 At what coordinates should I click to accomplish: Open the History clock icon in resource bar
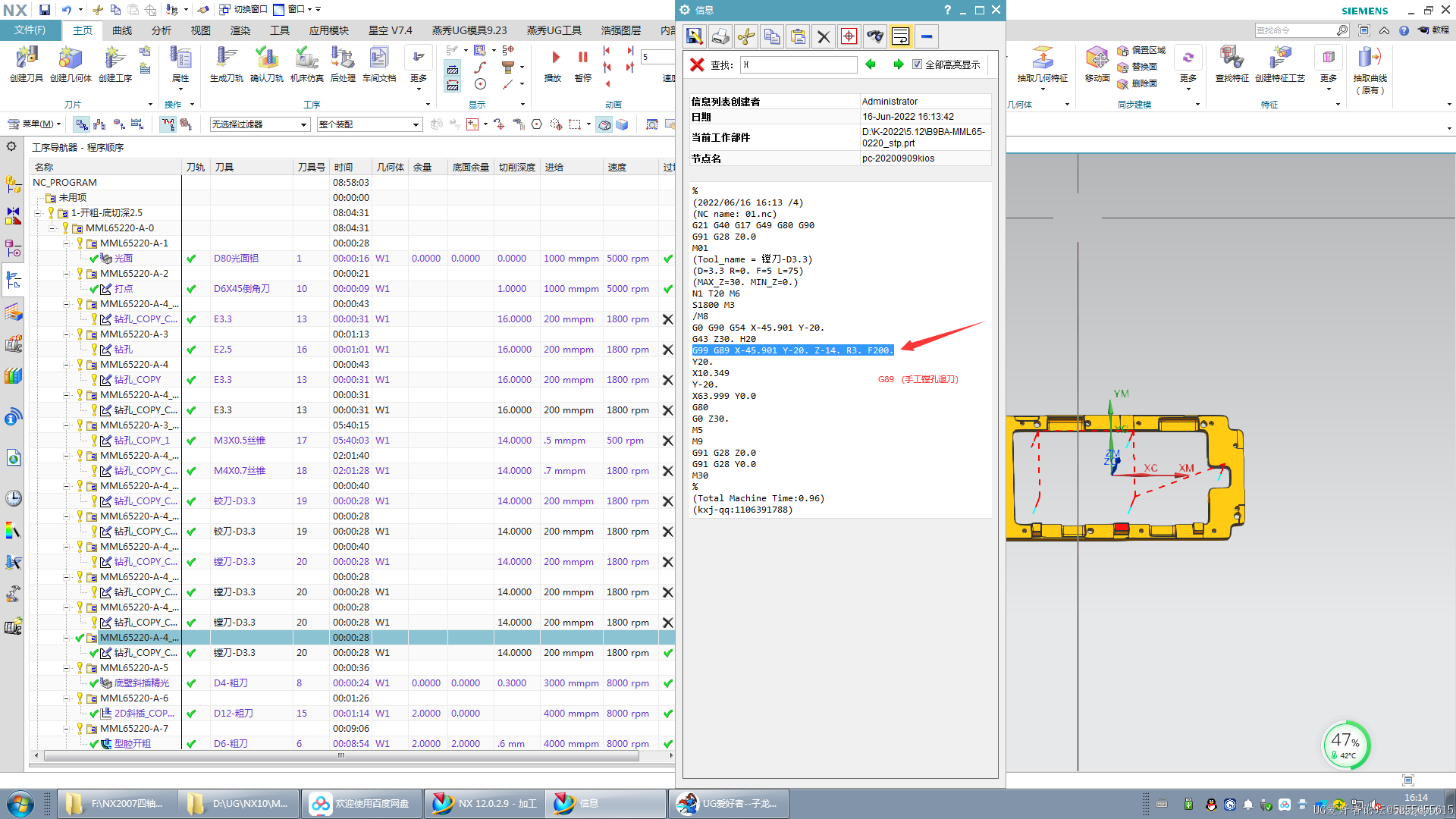tap(13, 498)
